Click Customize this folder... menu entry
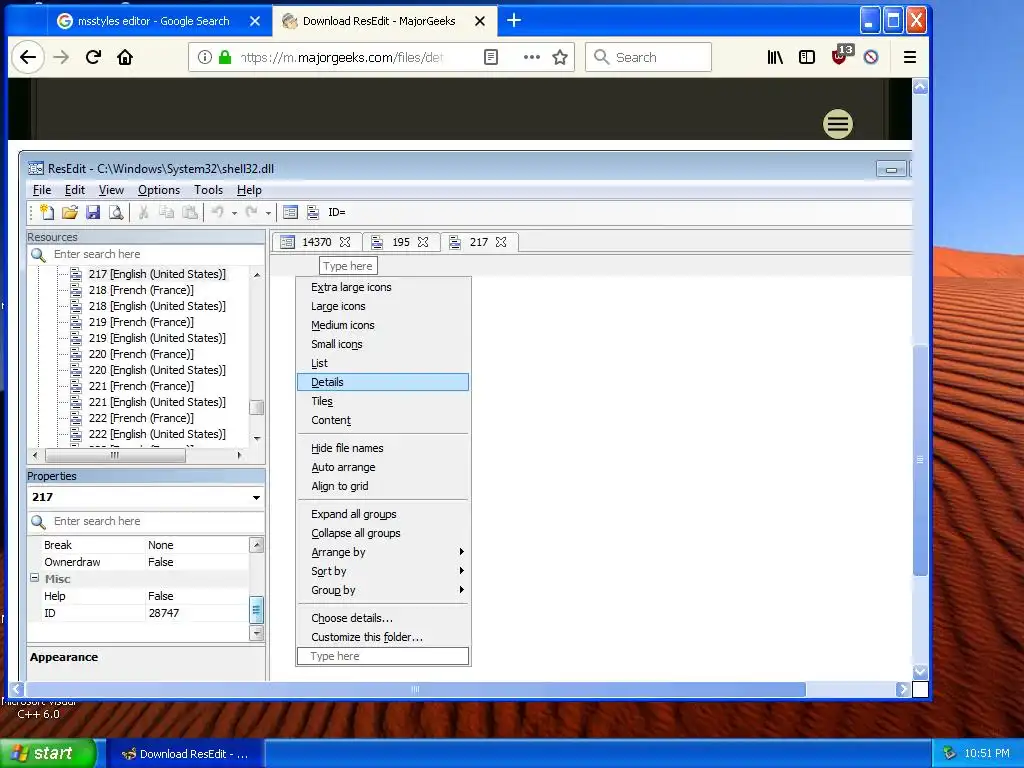The width and height of the screenshot is (1024, 768). click(383, 637)
